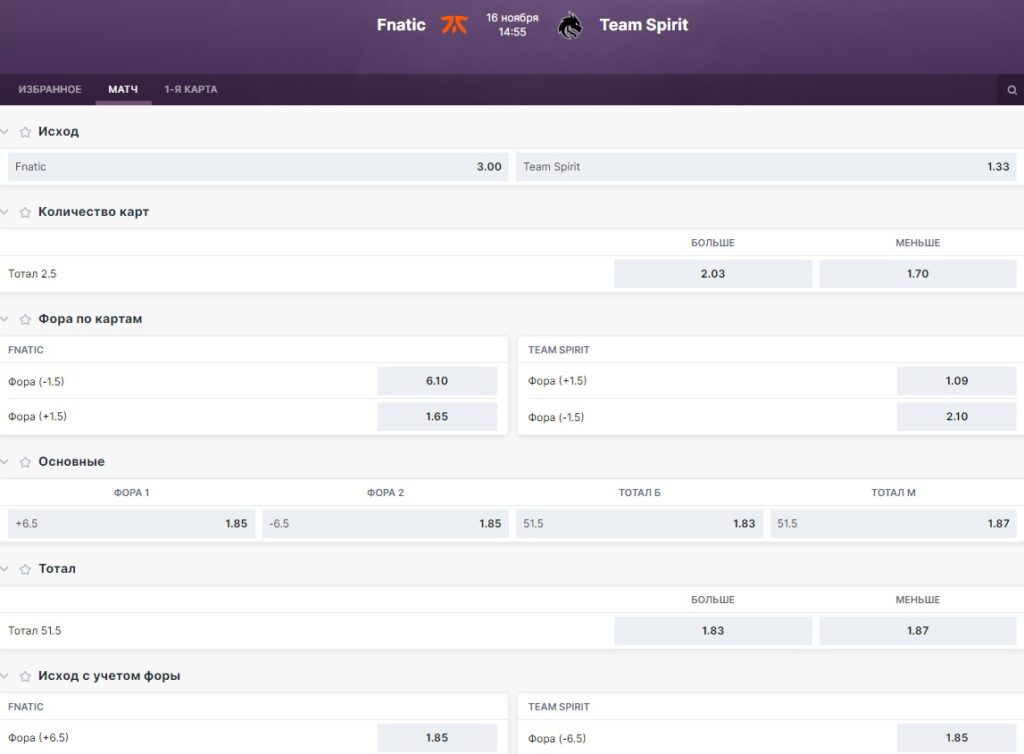Favorite the Количество карт market star

point(25,212)
